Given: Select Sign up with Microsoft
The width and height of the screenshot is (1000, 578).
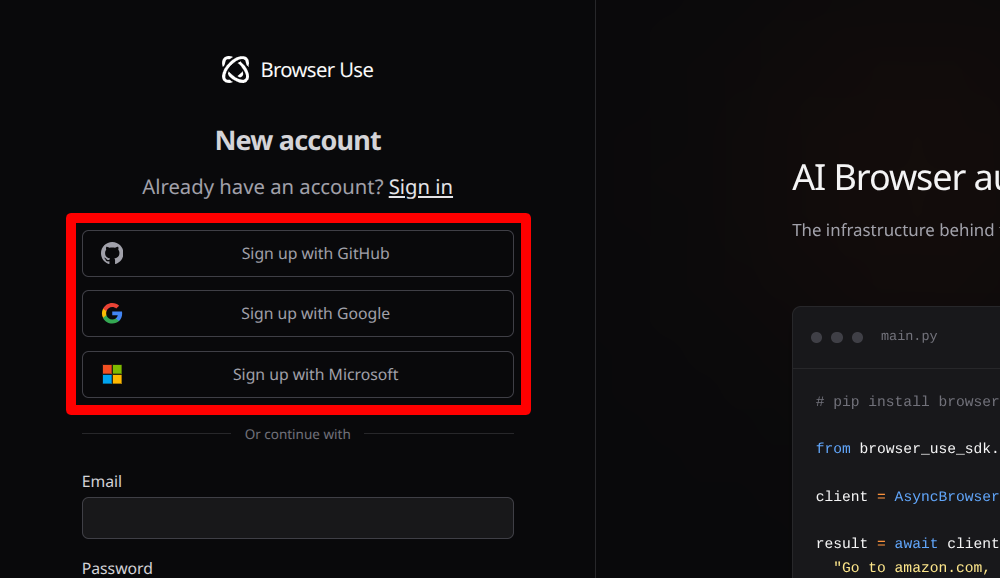Looking at the screenshot, I should [x=298, y=374].
